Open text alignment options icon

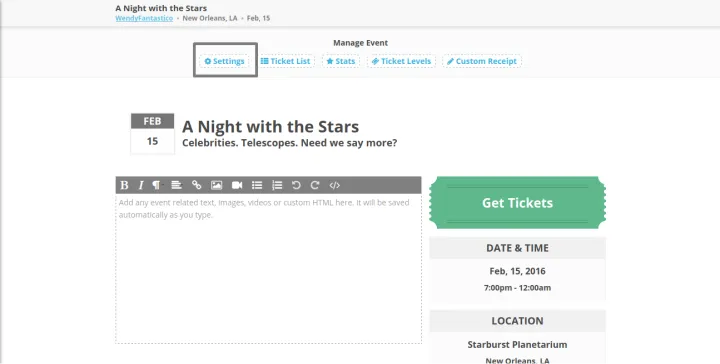[176, 185]
